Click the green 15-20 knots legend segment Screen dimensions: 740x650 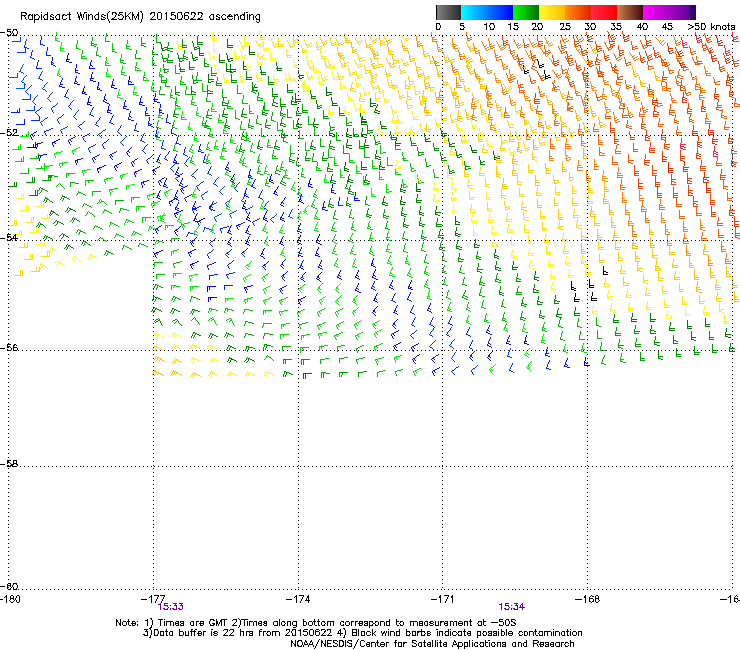click(x=526, y=12)
